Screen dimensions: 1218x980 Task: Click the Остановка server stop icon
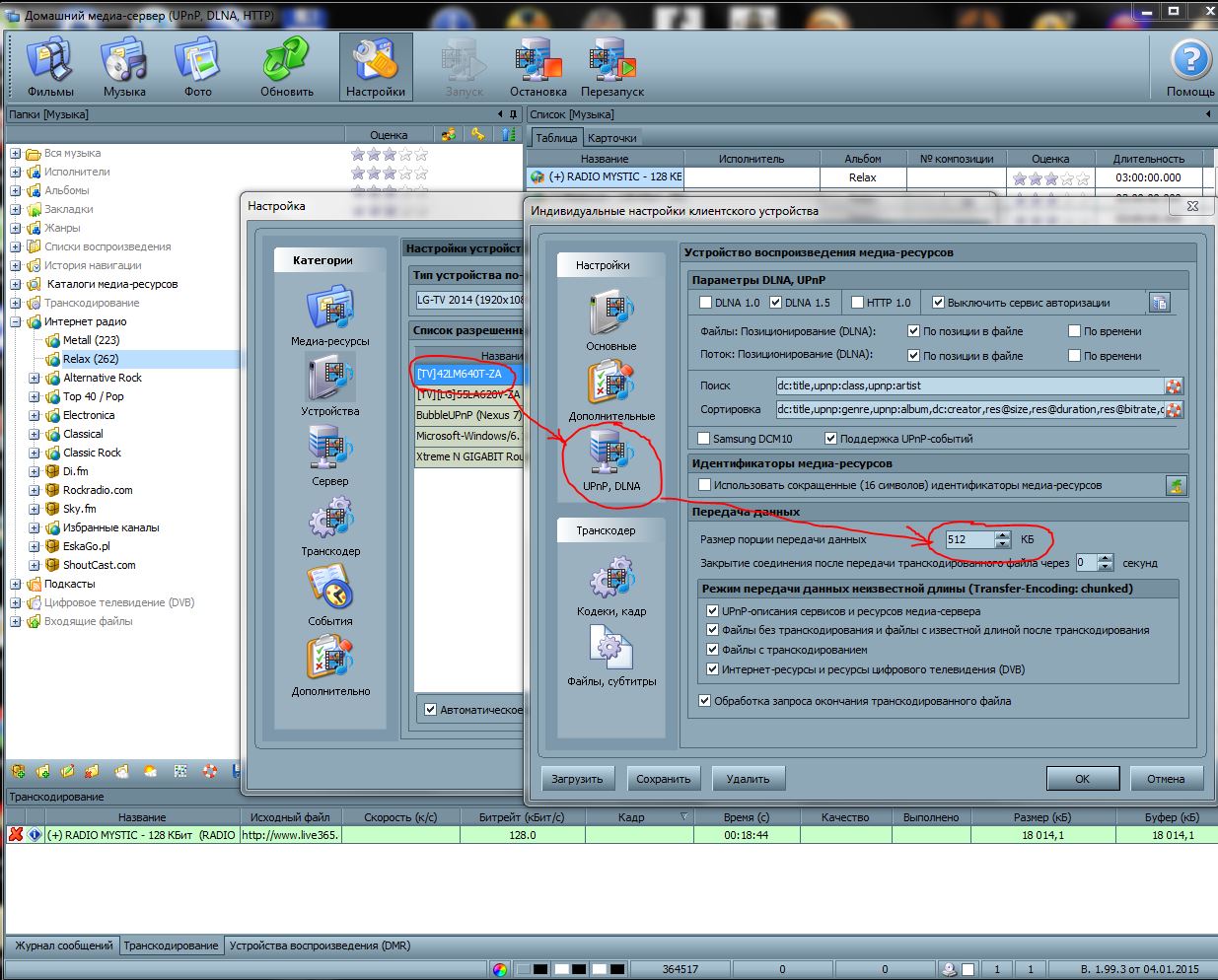[537, 65]
